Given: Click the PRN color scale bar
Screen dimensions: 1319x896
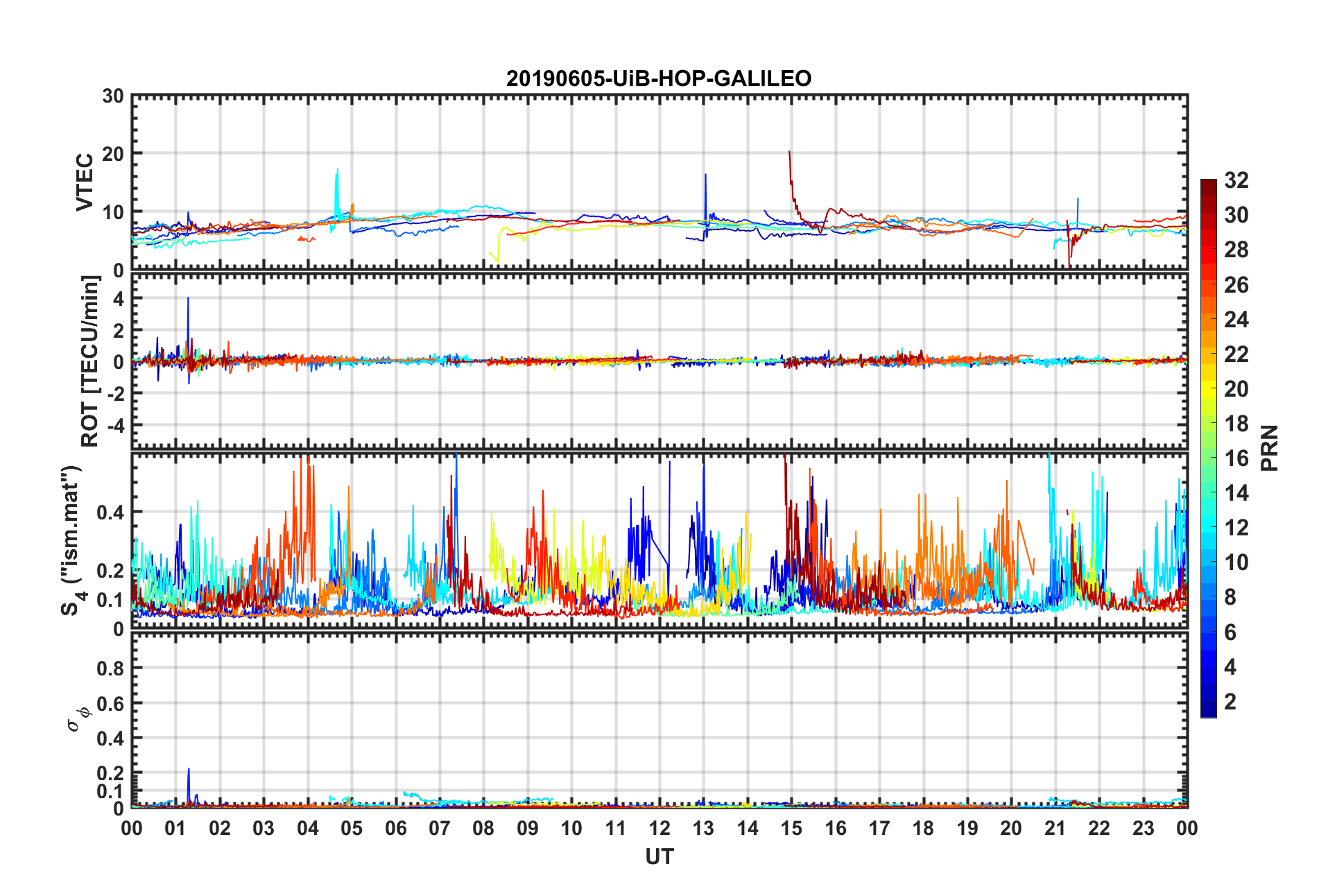Looking at the screenshot, I should tap(1209, 448).
